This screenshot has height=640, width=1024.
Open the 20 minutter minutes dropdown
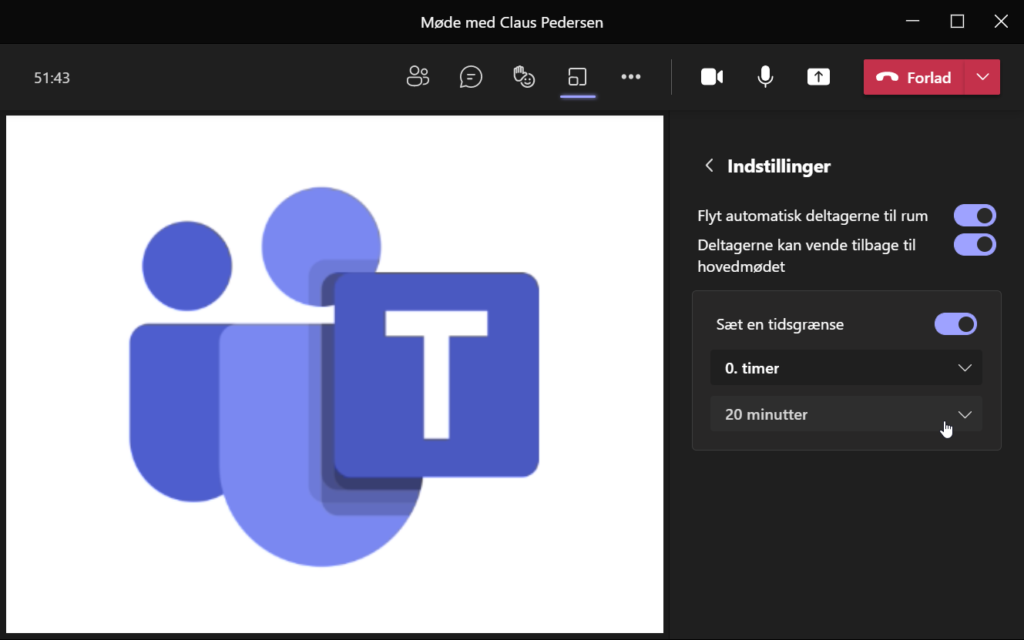pos(846,414)
